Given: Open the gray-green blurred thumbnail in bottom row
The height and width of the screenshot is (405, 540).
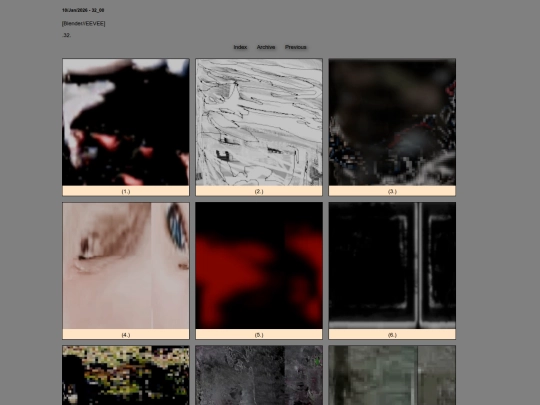Looking at the screenshot, I should click(x=392, y=375).
